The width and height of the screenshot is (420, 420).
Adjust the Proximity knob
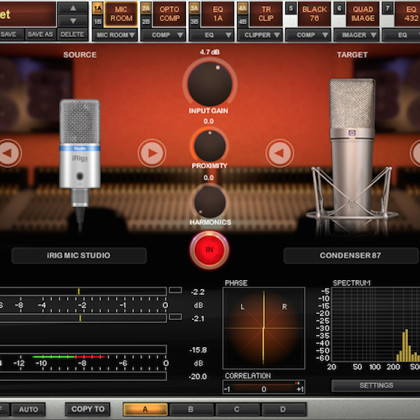point(210,146)
